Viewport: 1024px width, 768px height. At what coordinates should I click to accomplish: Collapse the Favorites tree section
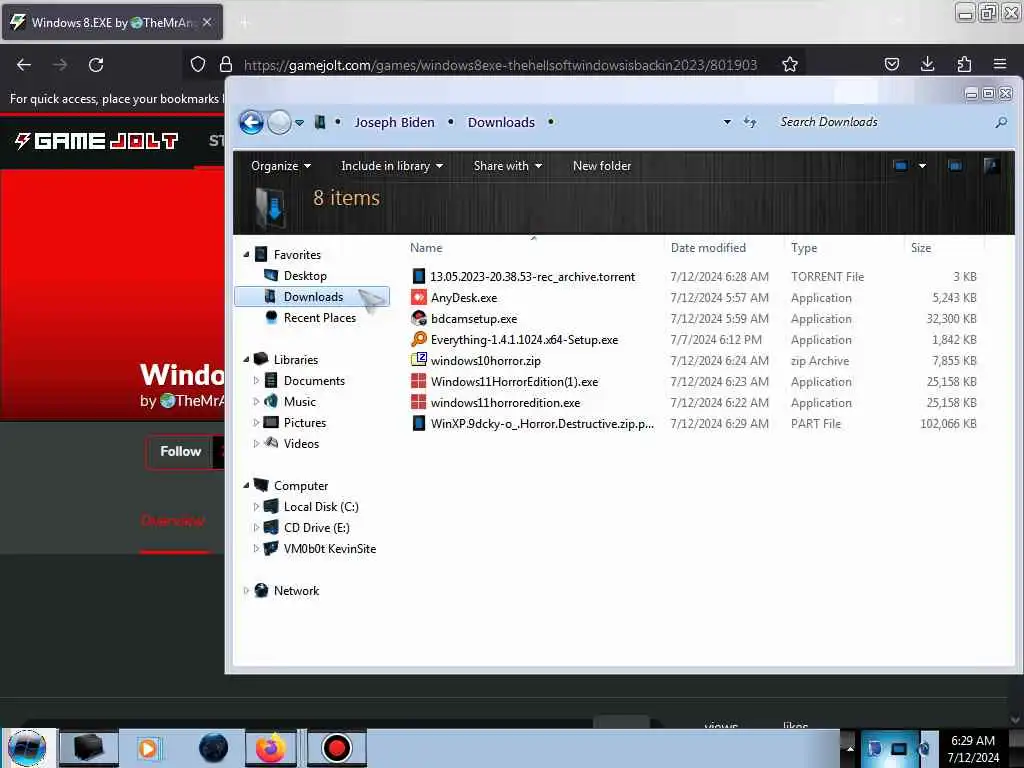coord(246,255)
